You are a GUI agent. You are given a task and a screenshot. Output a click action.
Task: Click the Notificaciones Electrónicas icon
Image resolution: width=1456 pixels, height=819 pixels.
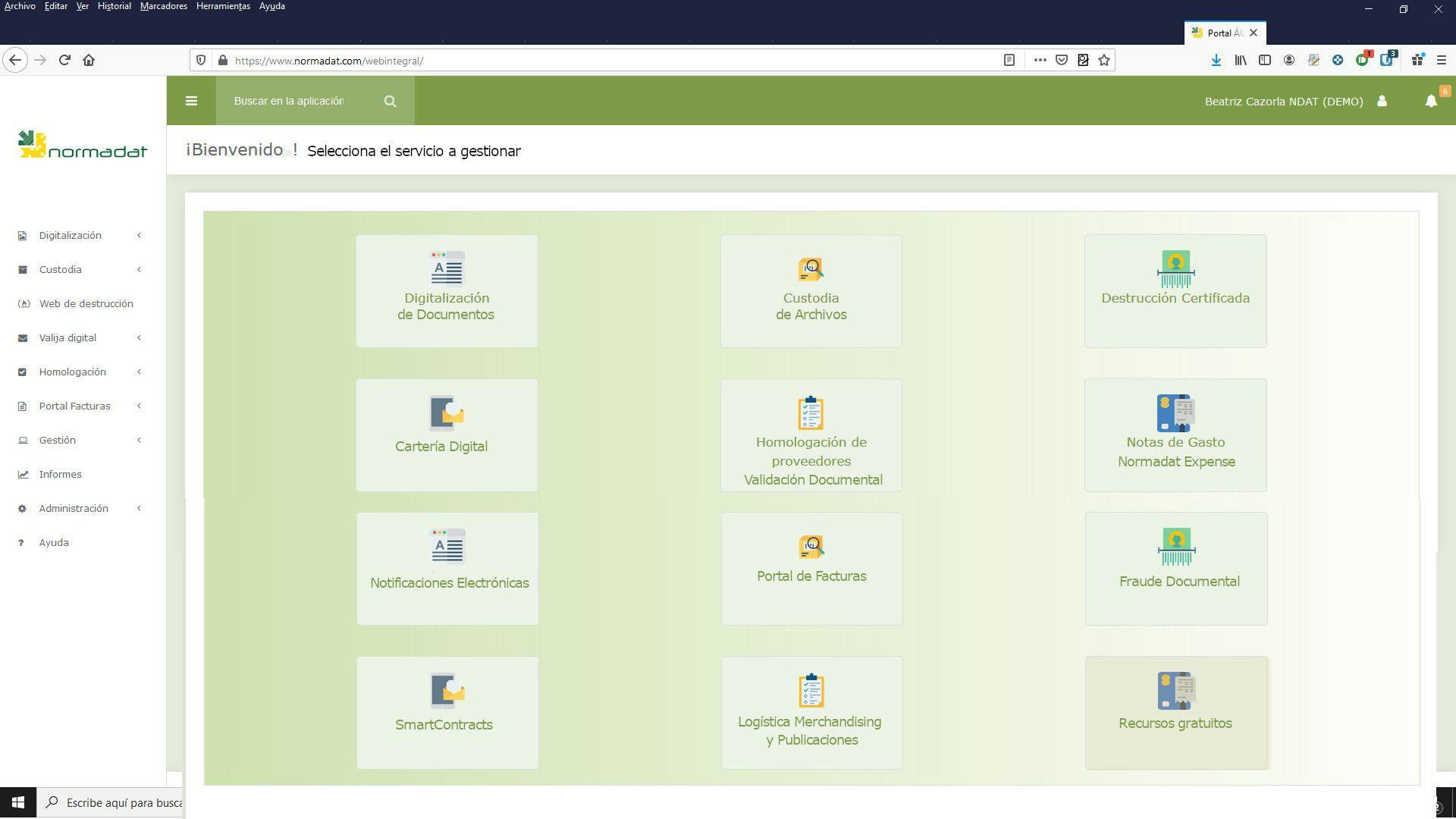coord(447,546)
